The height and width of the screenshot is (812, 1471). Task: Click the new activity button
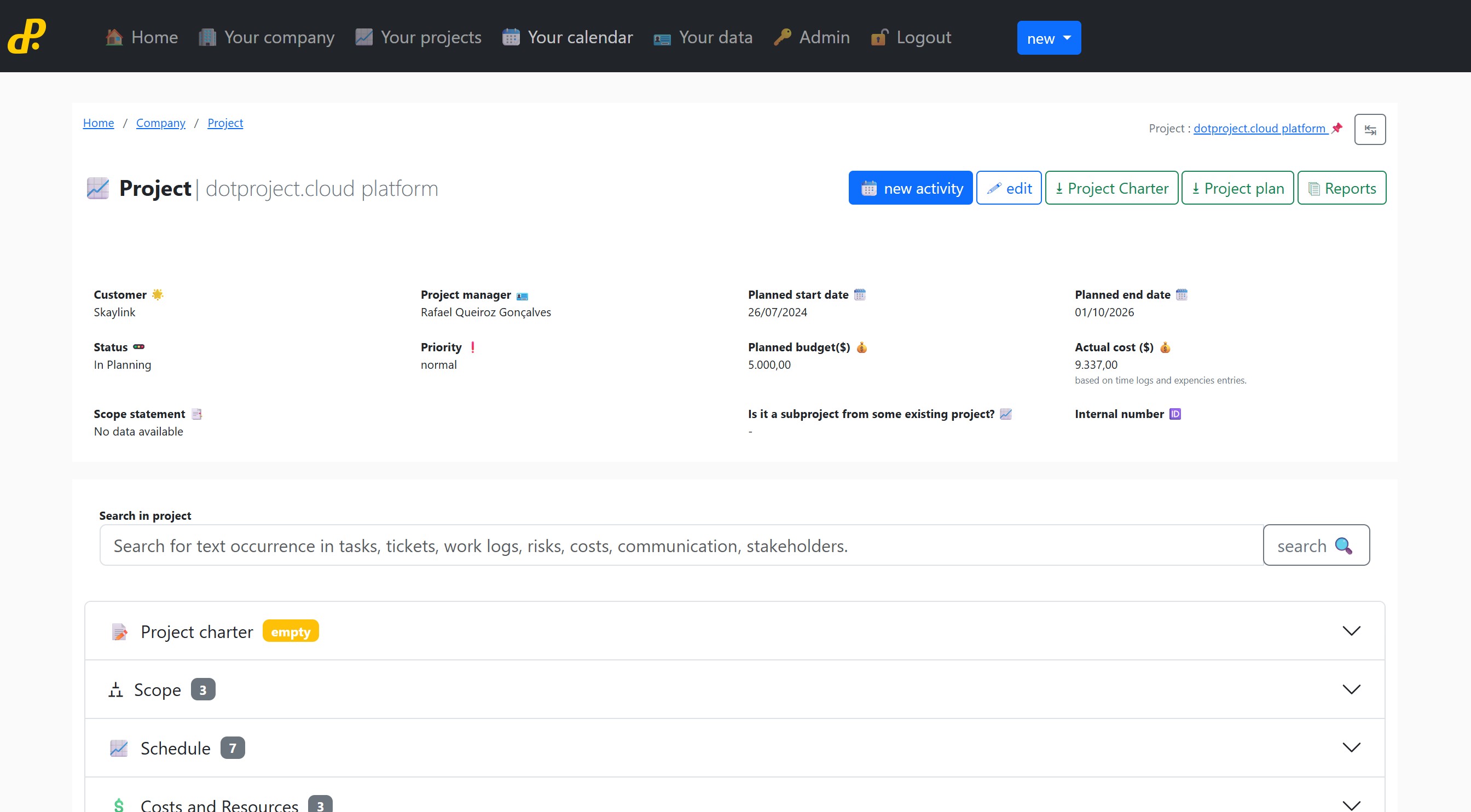click(910, 188)
